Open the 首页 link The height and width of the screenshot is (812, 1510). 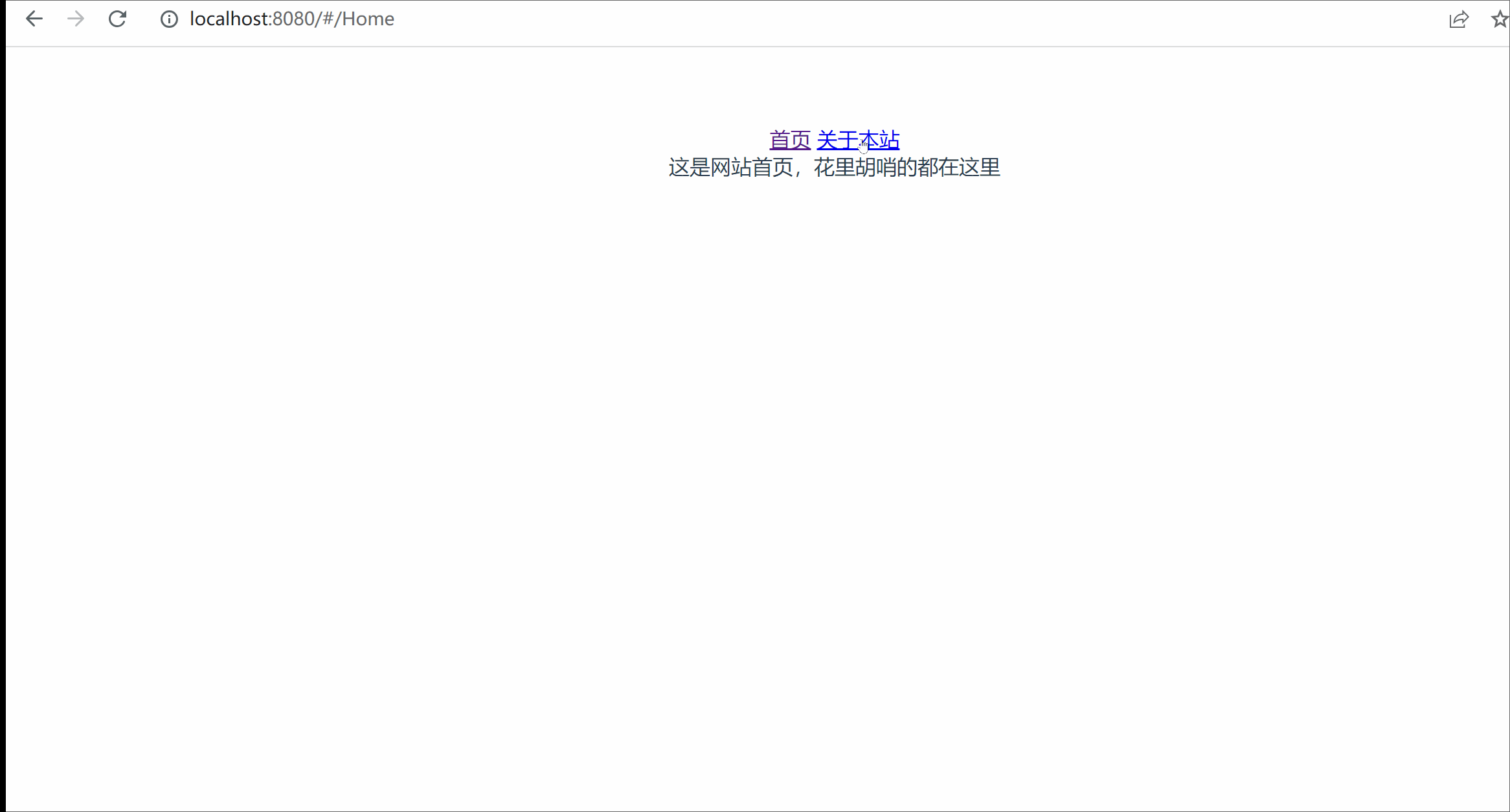790,140
